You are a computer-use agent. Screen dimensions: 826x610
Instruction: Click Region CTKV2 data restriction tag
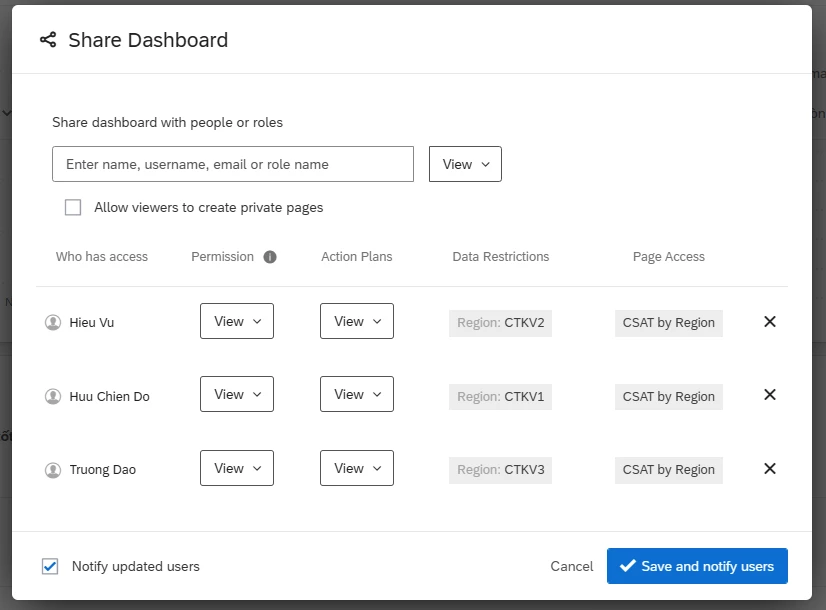pyautogui.click(x=501, y=322)
